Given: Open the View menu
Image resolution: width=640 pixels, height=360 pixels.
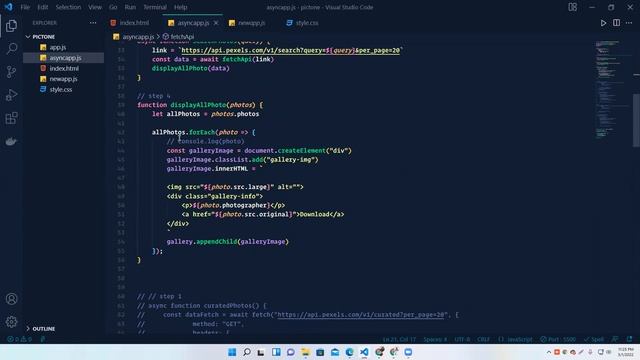Looking at the screenshot, I should (x=95, y=7).
